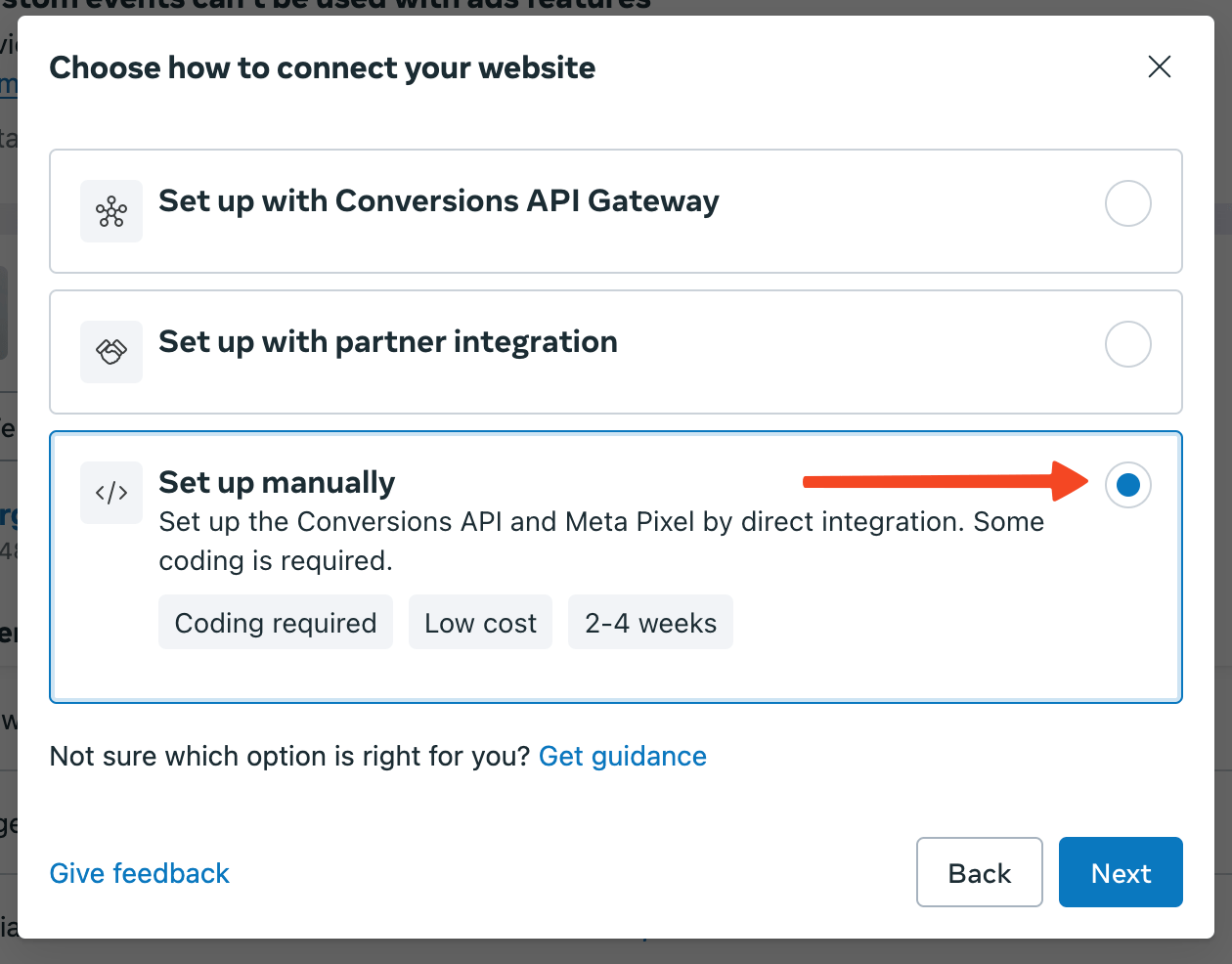Select the Conversions API Gateway radio button
Viewport: 1232px width, 964px height.
point(1127,203)
